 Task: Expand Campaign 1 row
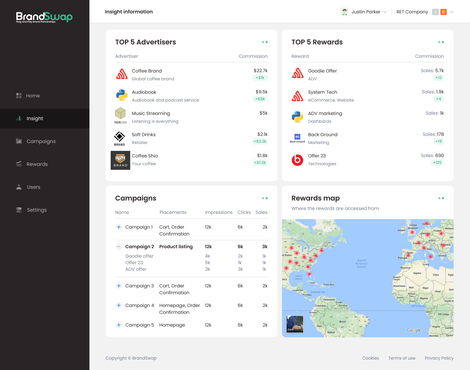pyautogui.click(x=118, y=227)
